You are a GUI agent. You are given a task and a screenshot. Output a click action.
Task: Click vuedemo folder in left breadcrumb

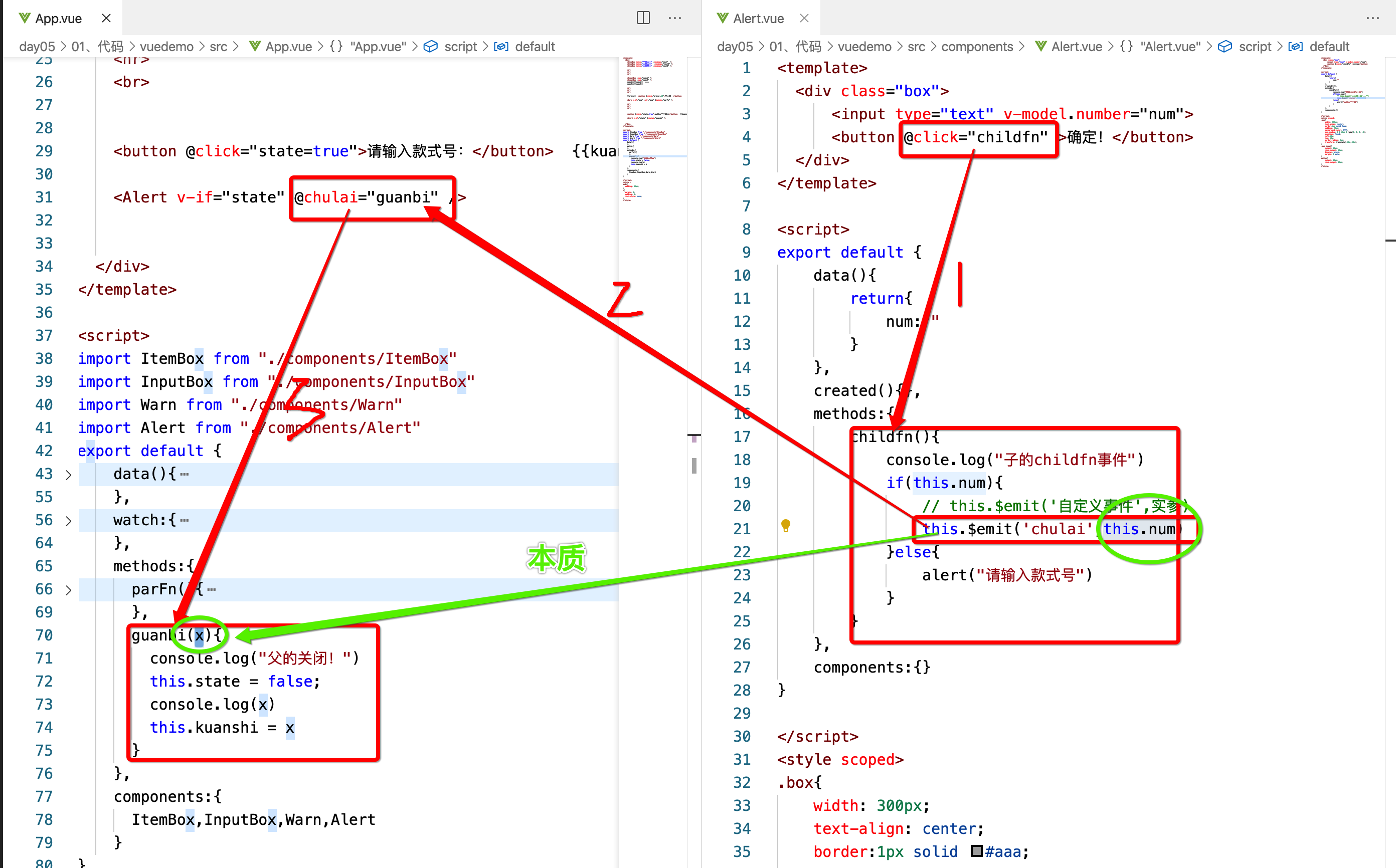(x=166, y=47)
